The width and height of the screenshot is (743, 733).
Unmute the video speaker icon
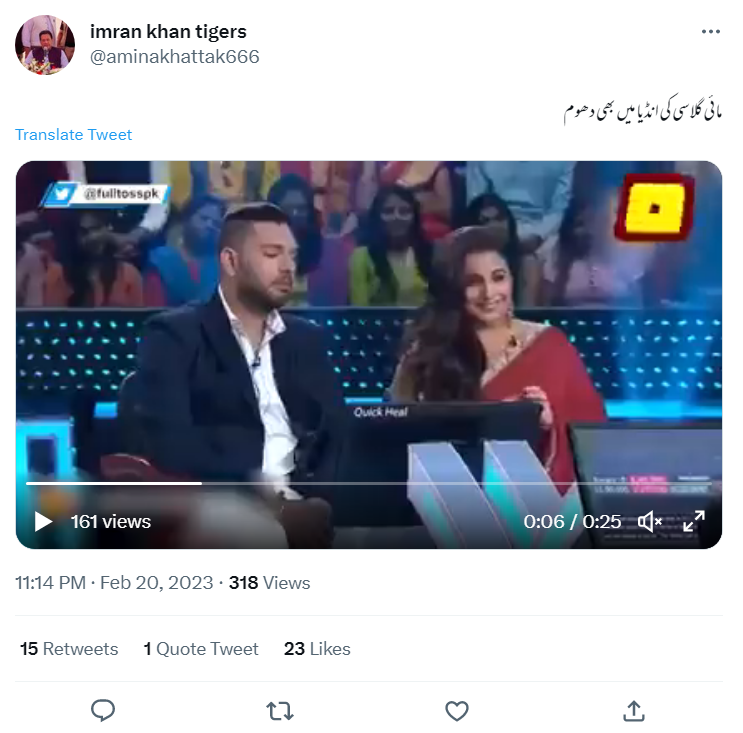point(650,522)
